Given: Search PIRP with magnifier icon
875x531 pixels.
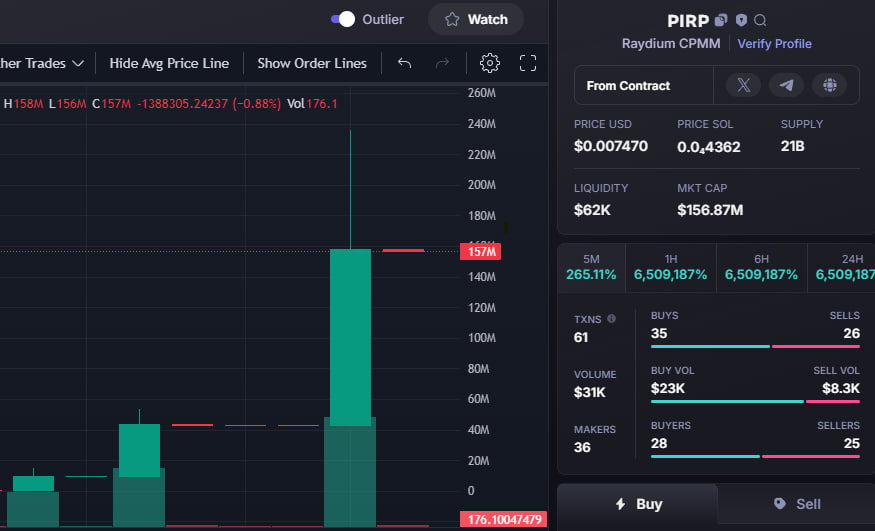Looking at the screenshot, I should [760, 21].
